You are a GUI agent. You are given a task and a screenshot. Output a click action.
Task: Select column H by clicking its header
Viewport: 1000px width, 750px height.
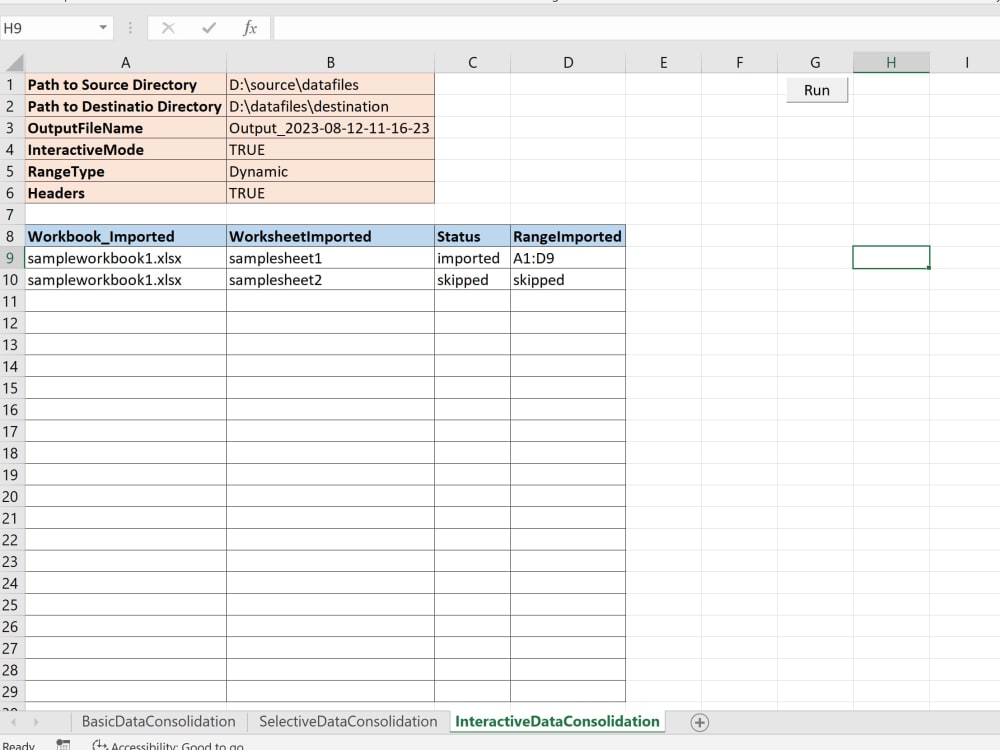coord(890,61)
